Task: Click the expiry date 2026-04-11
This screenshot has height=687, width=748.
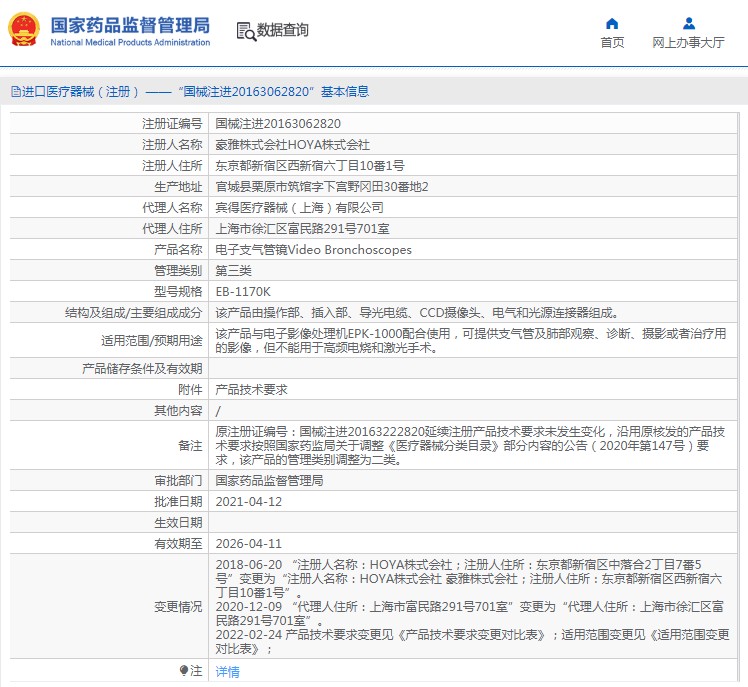Action: [x=249, y=543]
